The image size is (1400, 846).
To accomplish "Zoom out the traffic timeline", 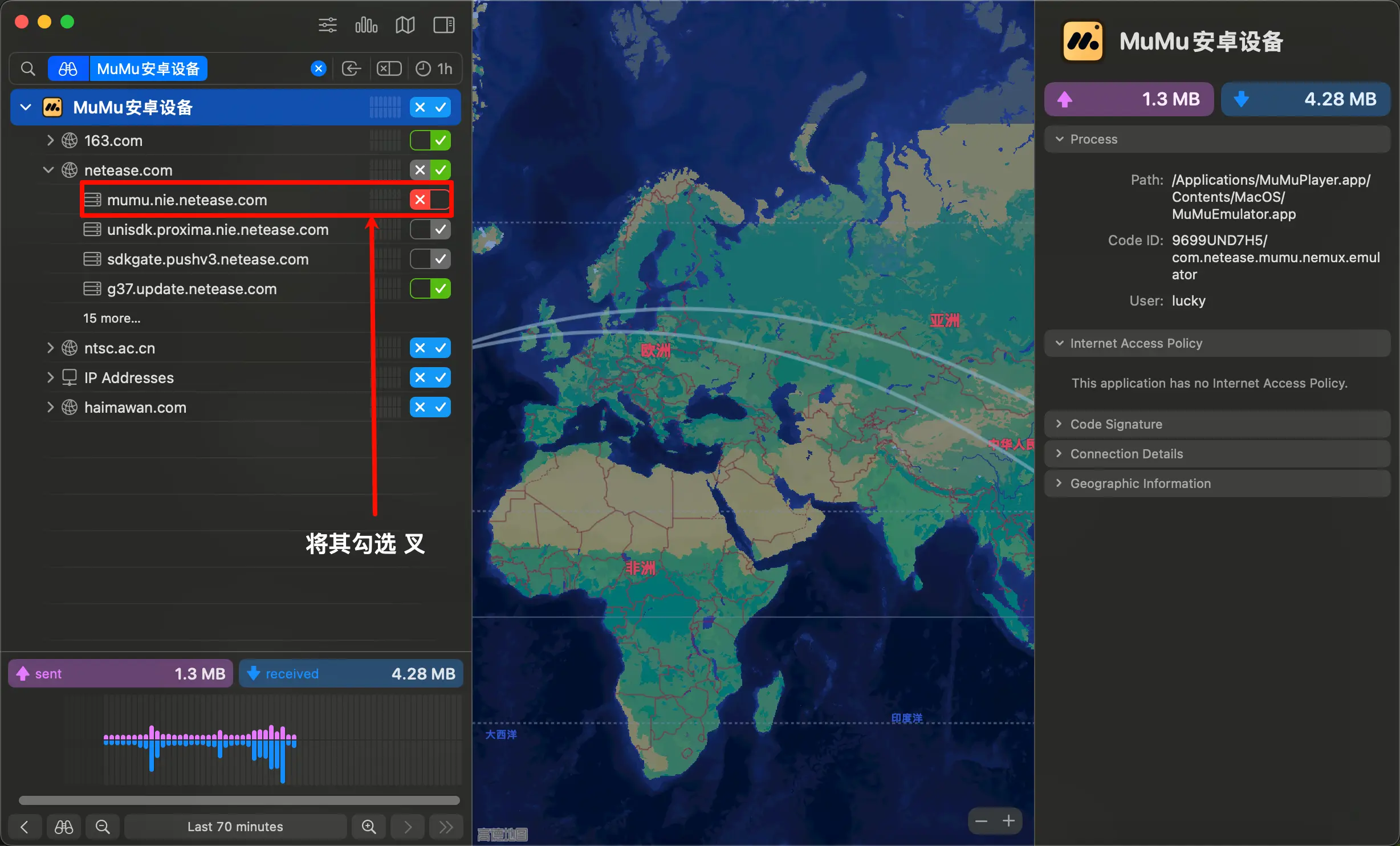I will click(x=102, y=827).
